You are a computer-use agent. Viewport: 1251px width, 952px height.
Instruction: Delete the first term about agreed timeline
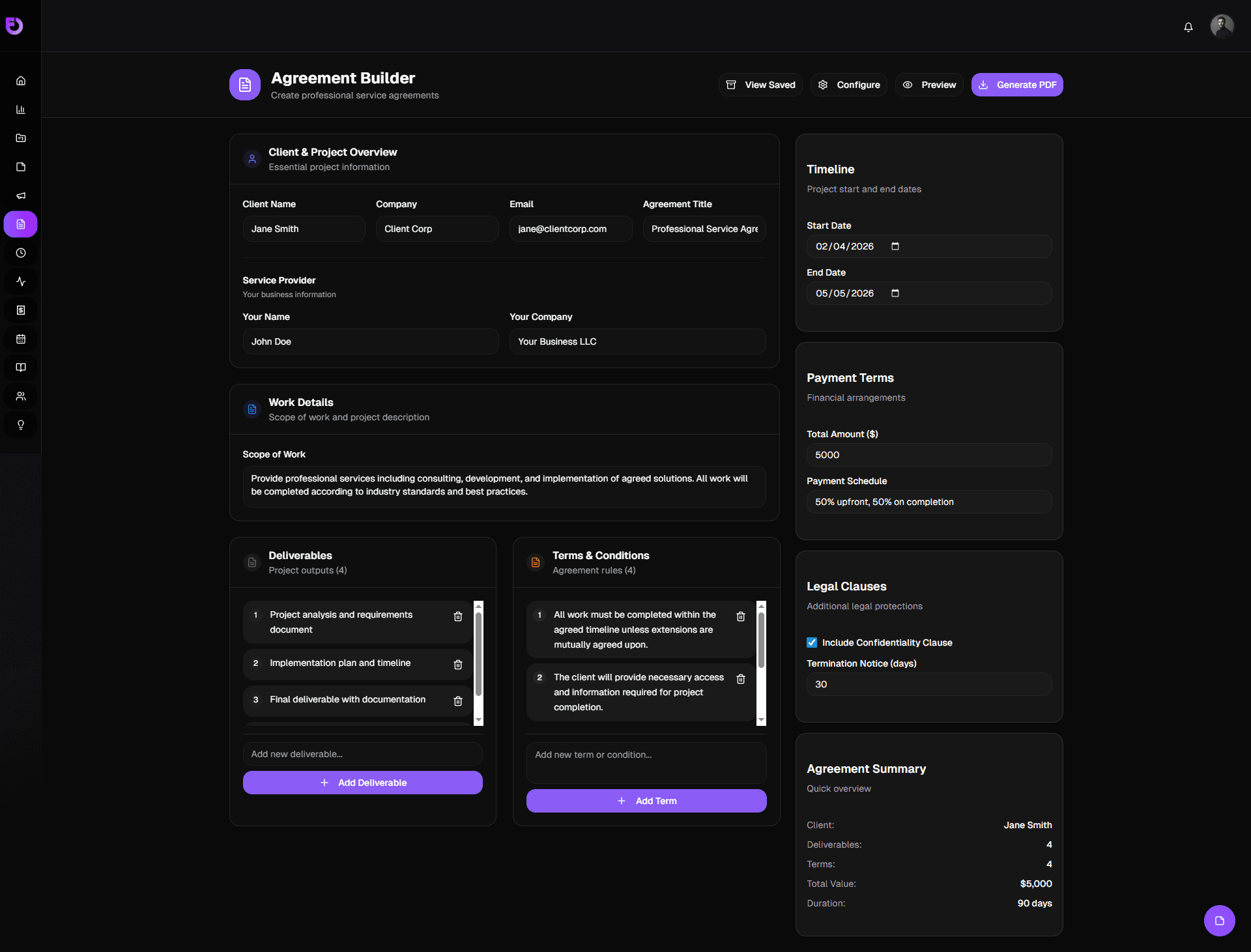[x=741, y=616]
